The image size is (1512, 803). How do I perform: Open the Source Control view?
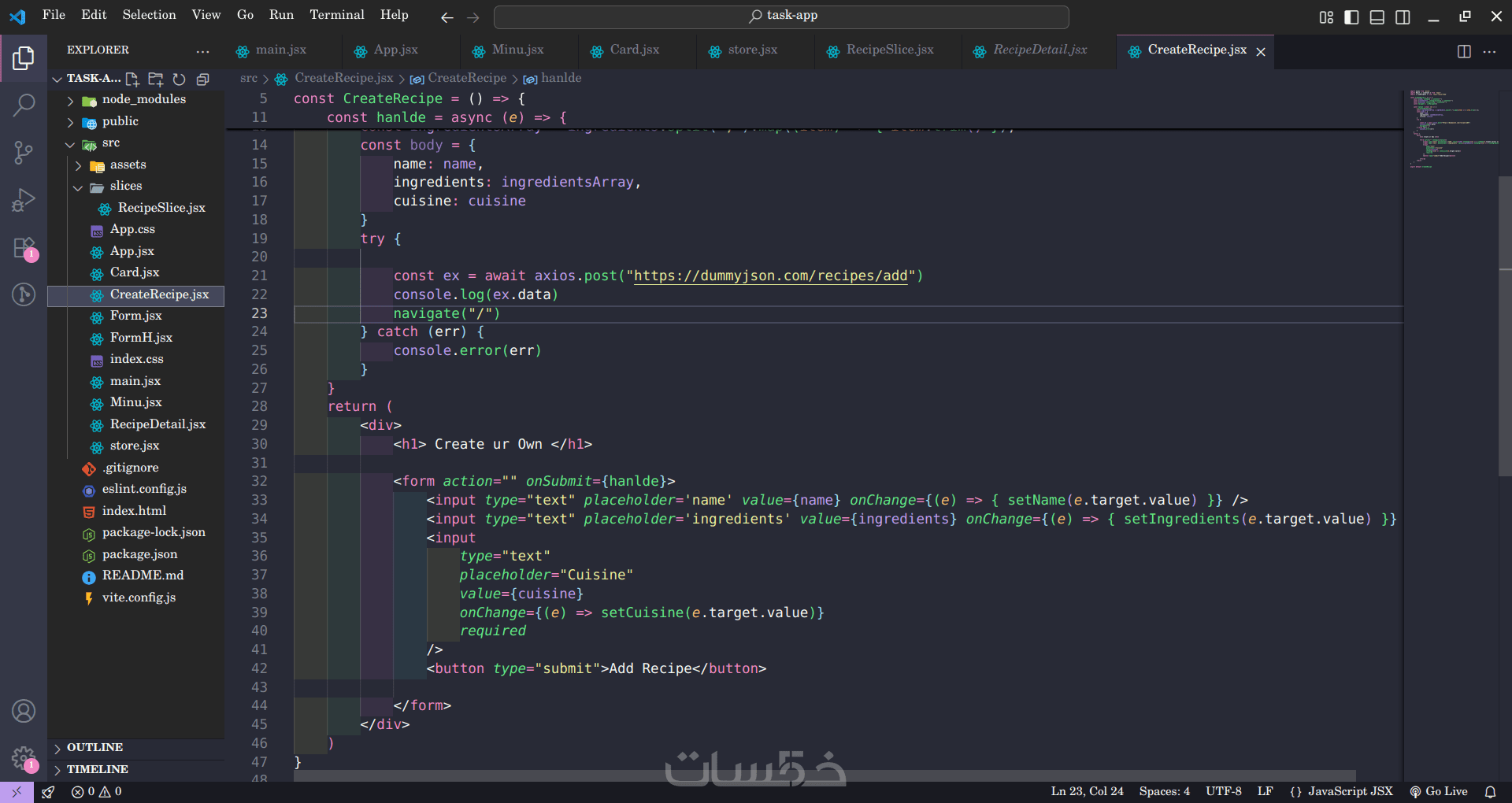[x=24, y=152]
